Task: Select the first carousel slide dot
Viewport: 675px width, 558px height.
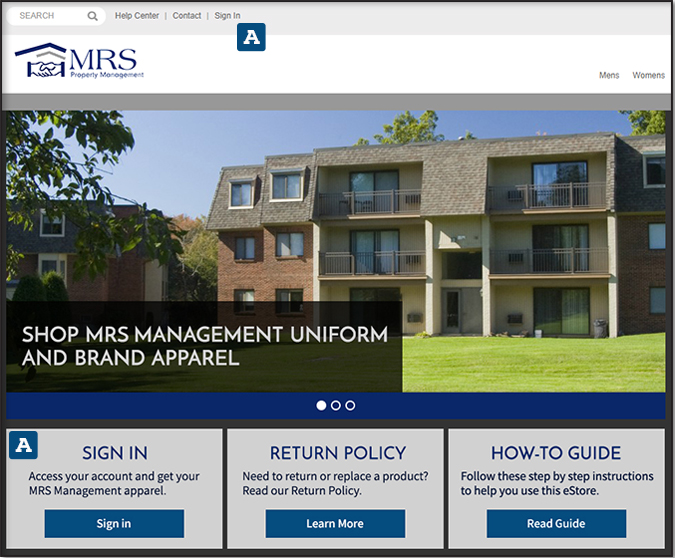Action: [x=321, y=405]
